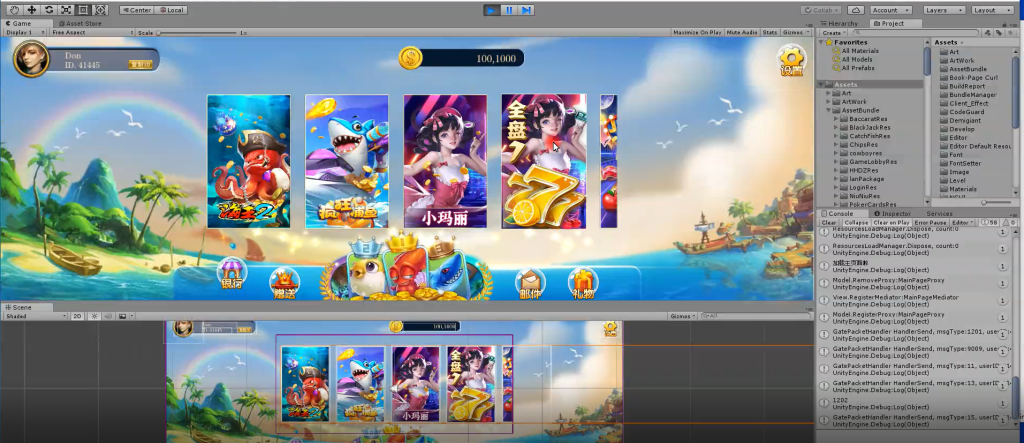Open the Free Aspect dropdown
Image resolution: width=1024 pixels, height=443 pixels.
pos(90,32)
